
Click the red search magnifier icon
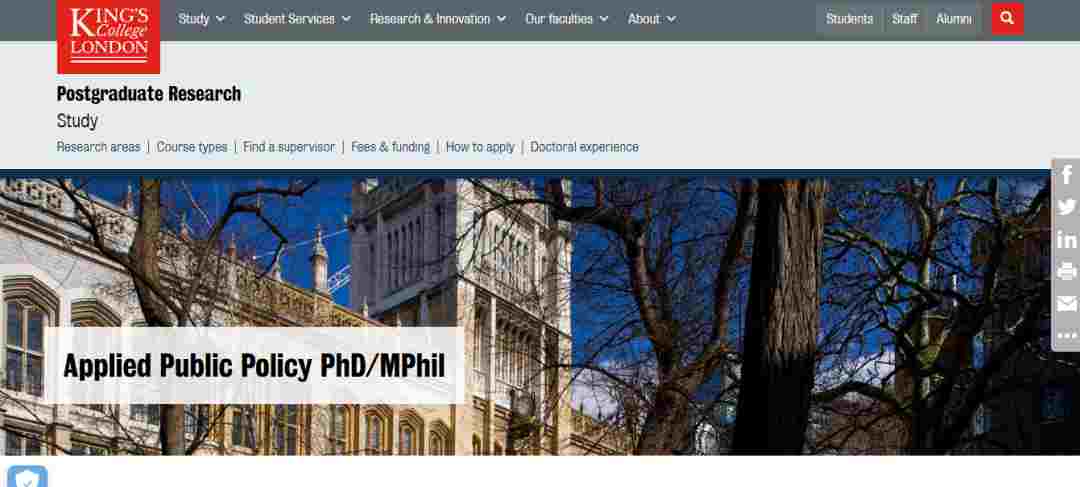point(1007,19)
